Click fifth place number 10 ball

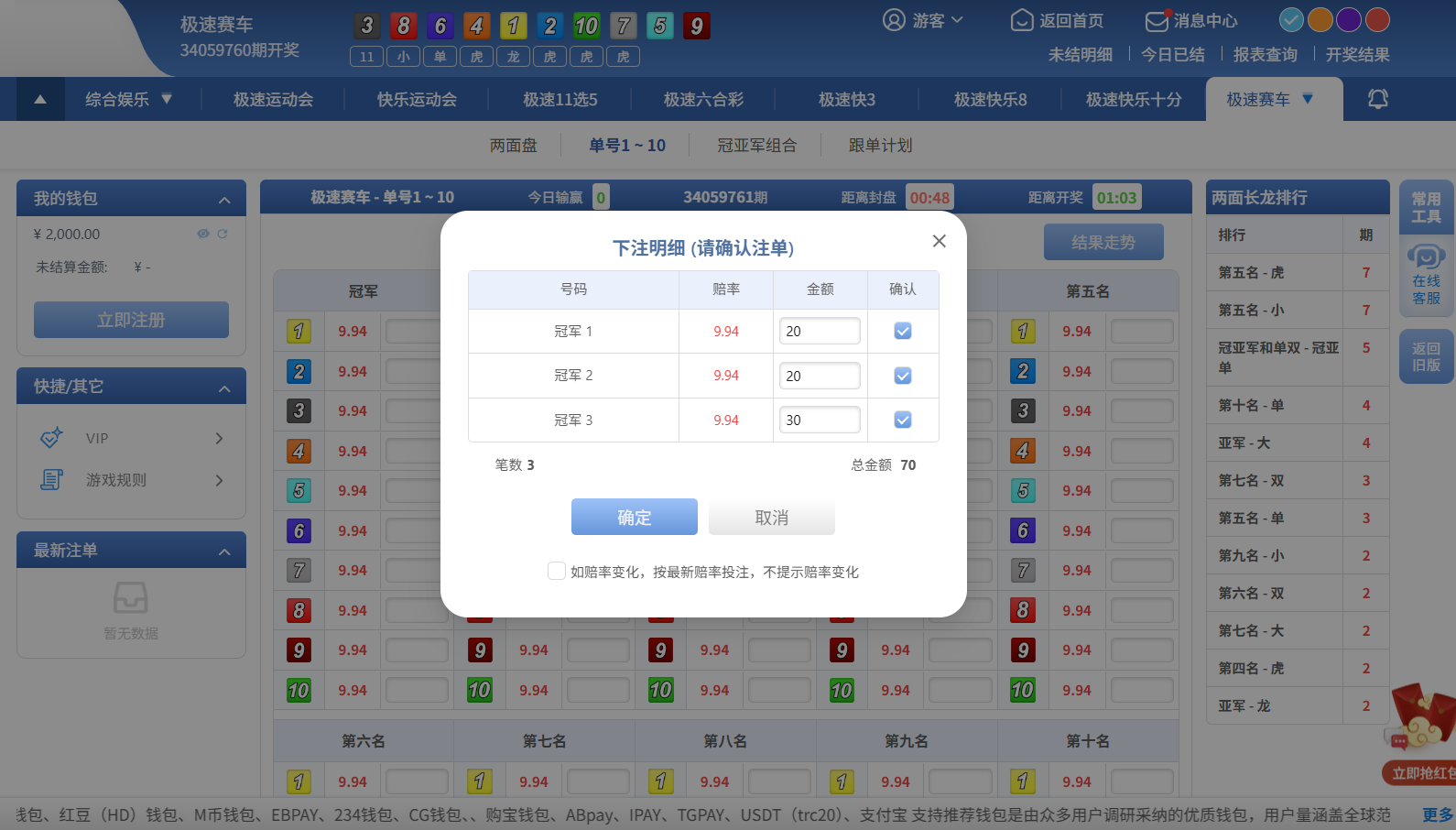click(x=1023, y=690)
